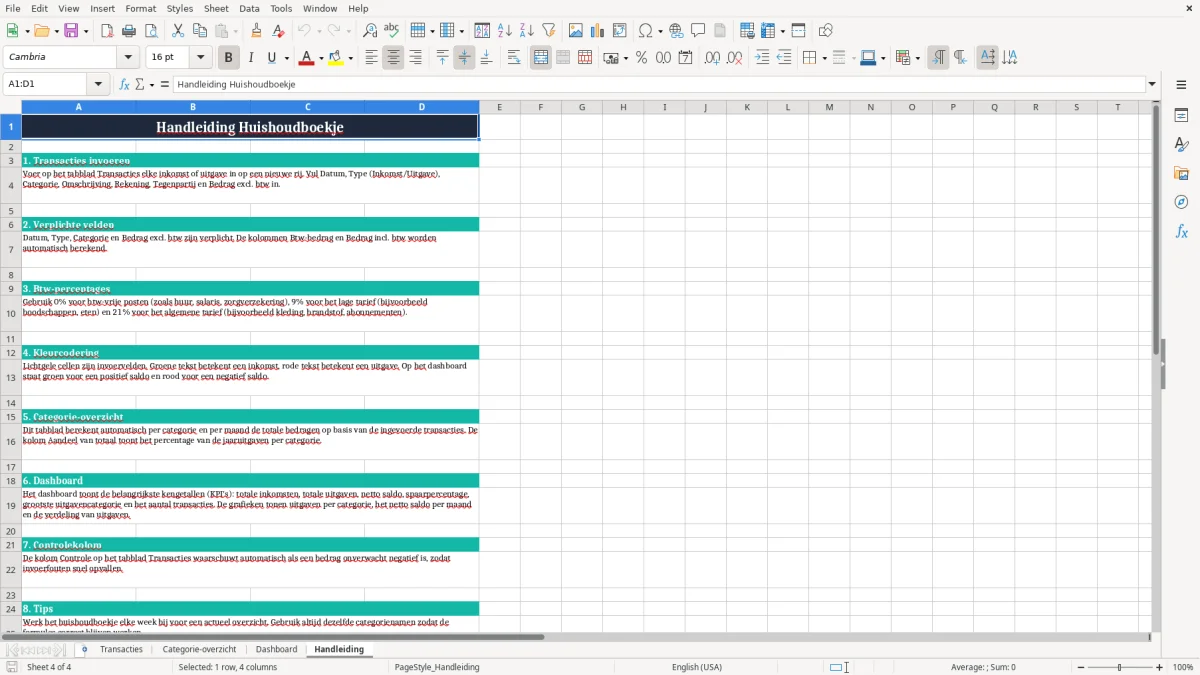Click Add Decimal Place icon
The width and height of the screenshot is (1200, 675).
(x=712, y=58)
